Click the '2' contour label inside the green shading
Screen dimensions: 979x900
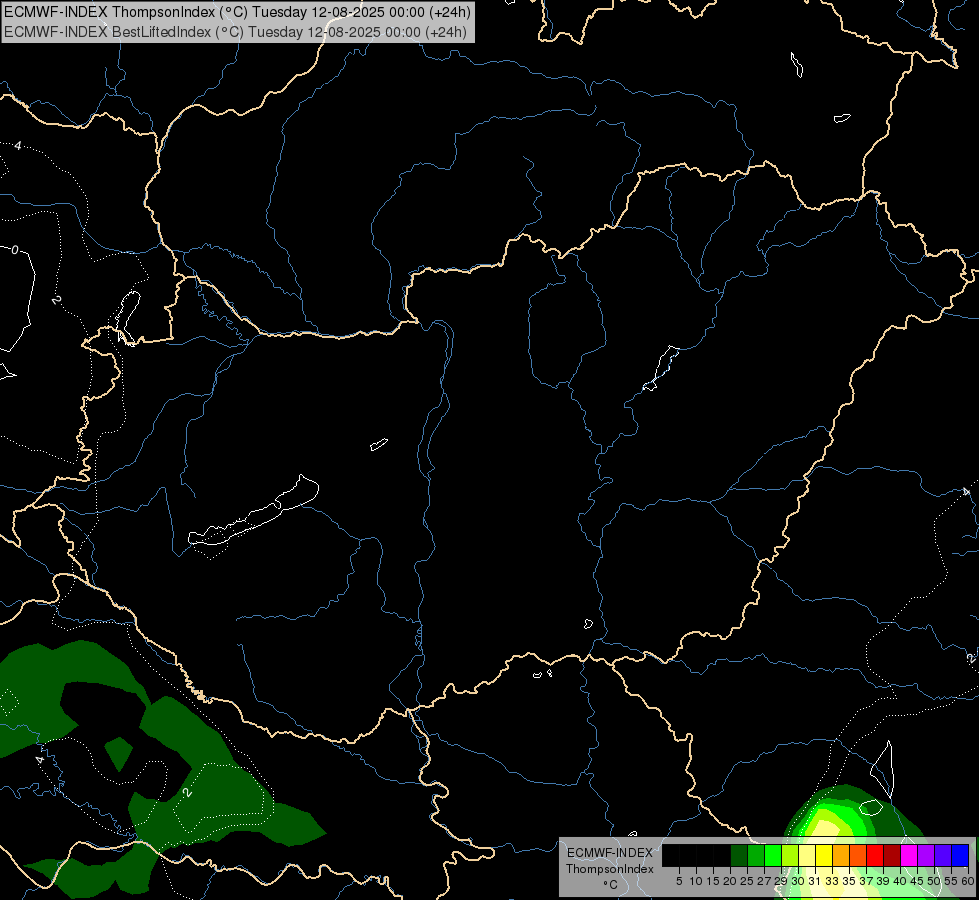[187, 792]
